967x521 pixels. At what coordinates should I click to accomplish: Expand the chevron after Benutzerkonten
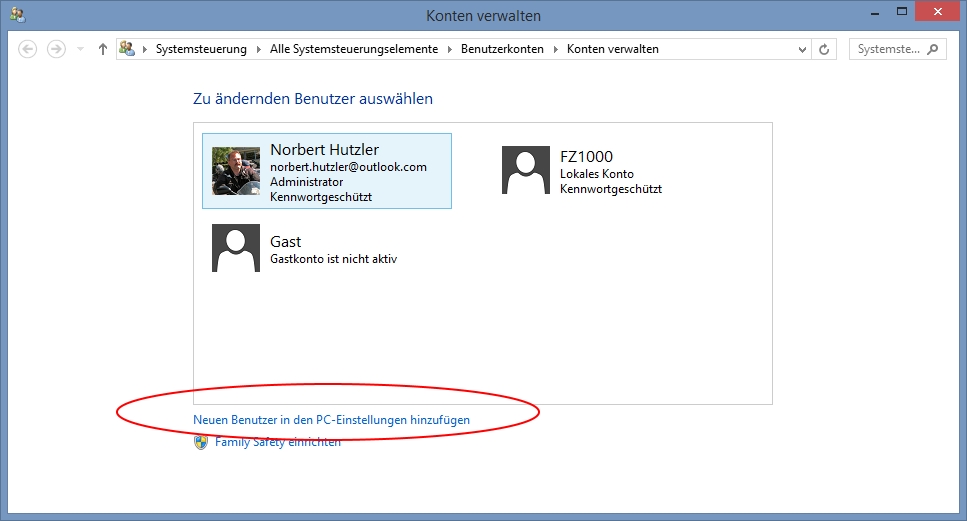click(555, 49)
